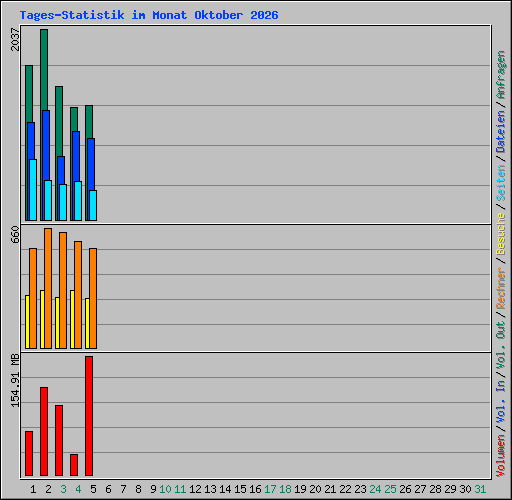Viewport: 512px width, 500px height.
Task: Click the 'Anfragen' legend label
Action: pos(501,75)
